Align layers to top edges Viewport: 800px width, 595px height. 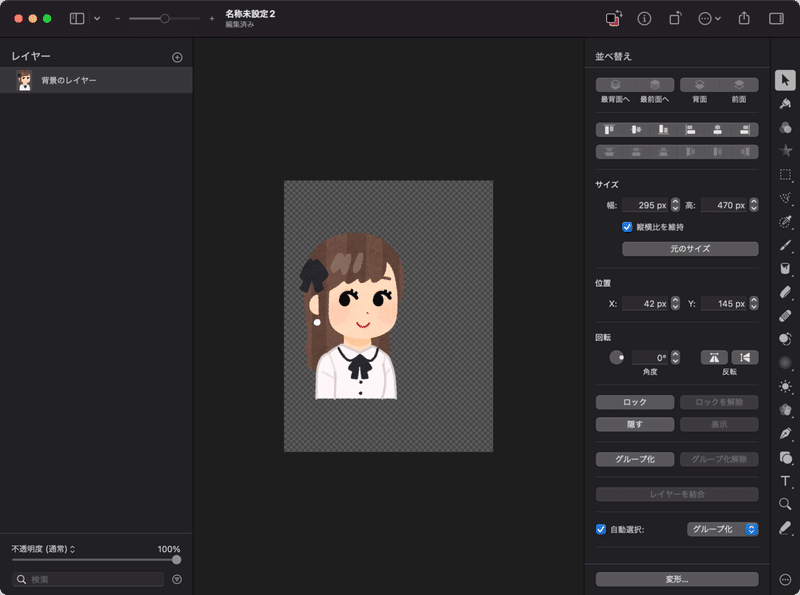(609, 130)
